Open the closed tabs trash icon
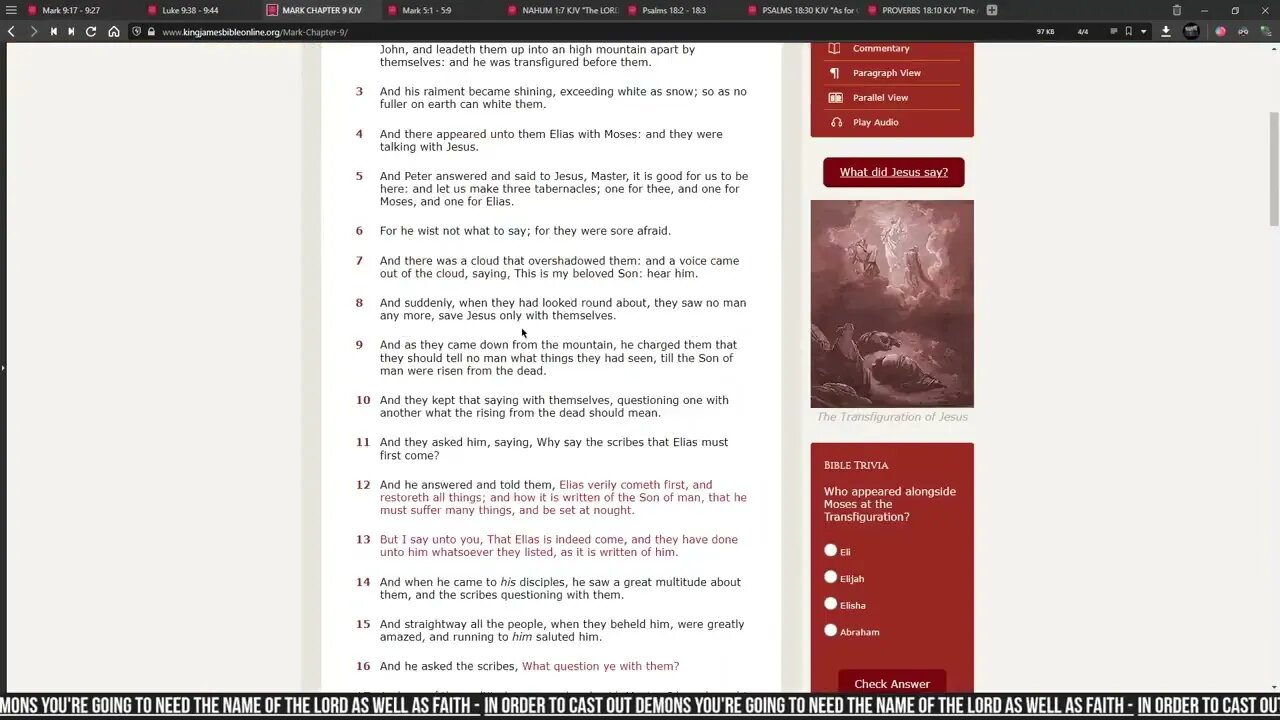Screen dimensions: 1280x720 [1177, 10]
